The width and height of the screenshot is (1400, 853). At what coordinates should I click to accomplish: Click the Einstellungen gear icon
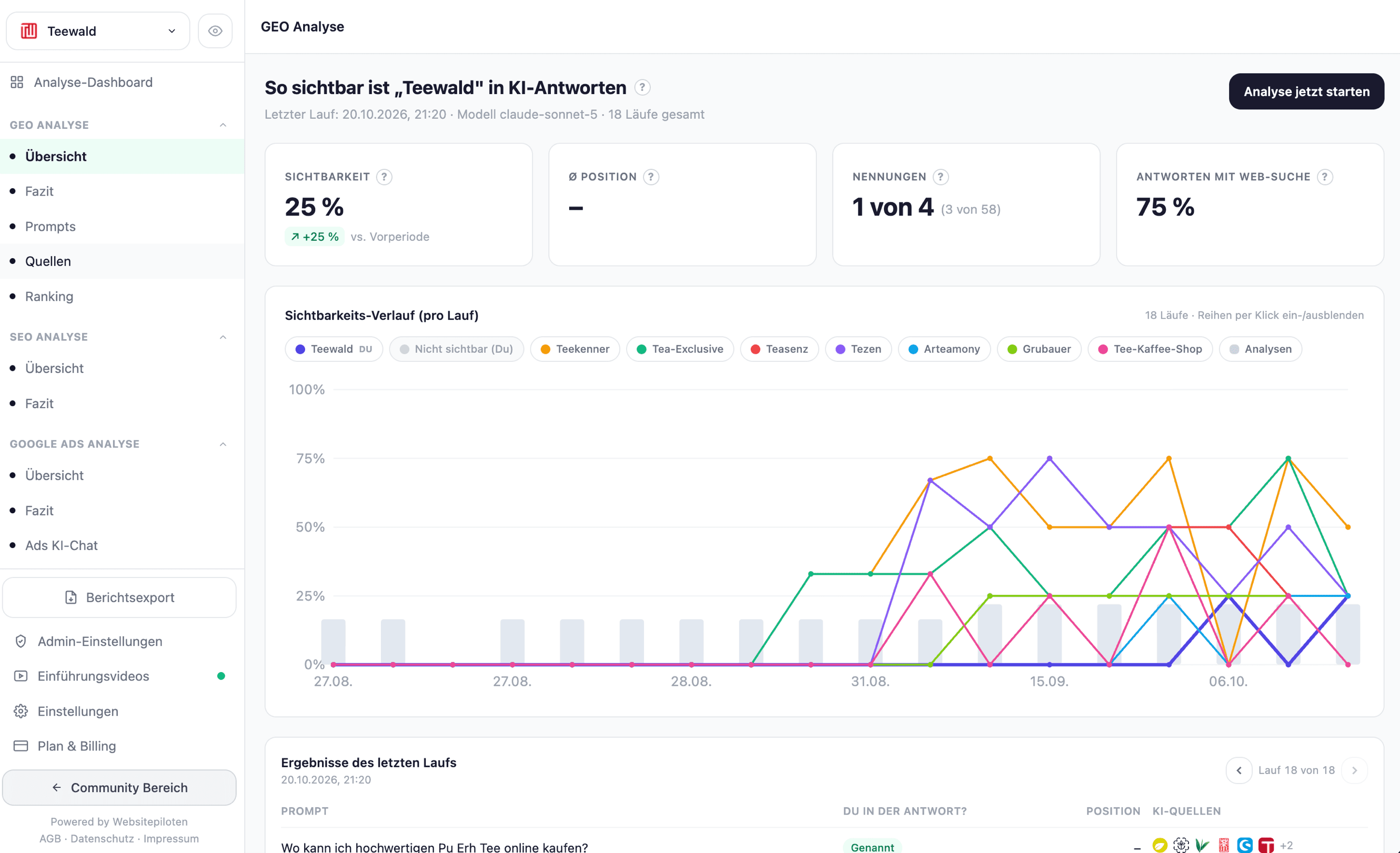(21, 711)
